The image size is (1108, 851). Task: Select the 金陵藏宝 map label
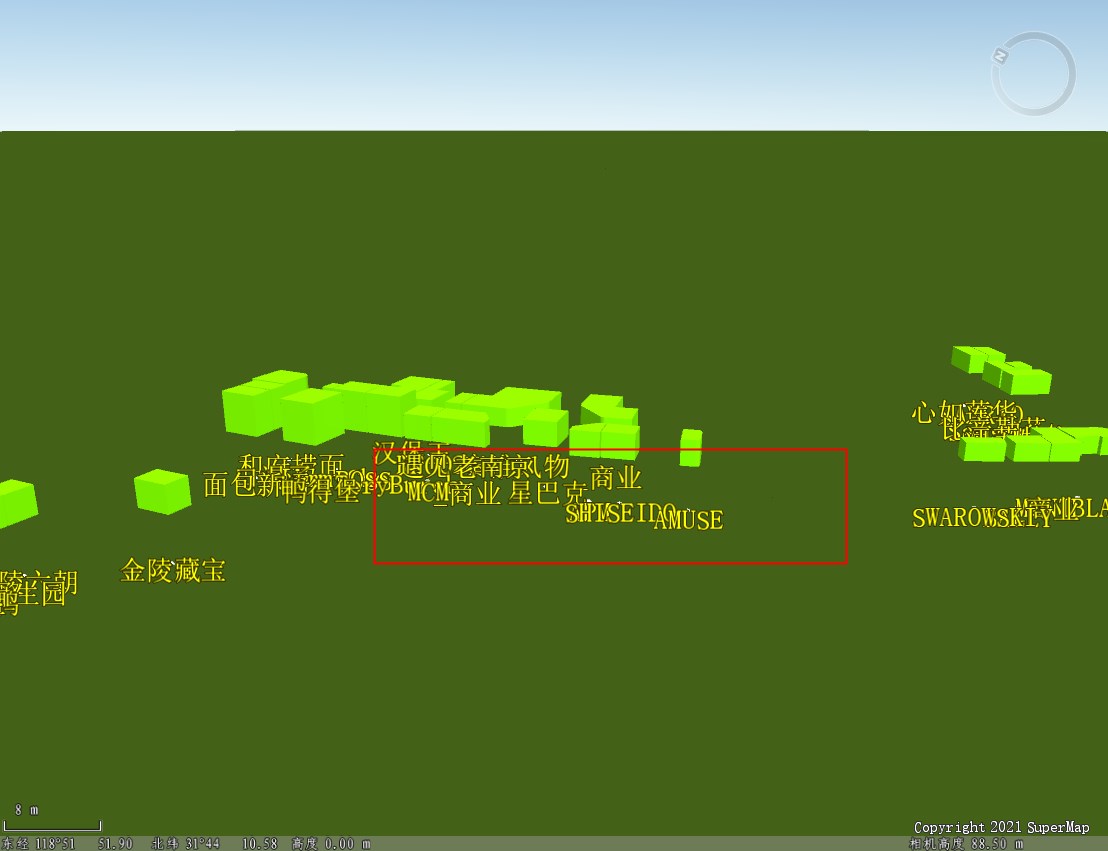point(173,570)
